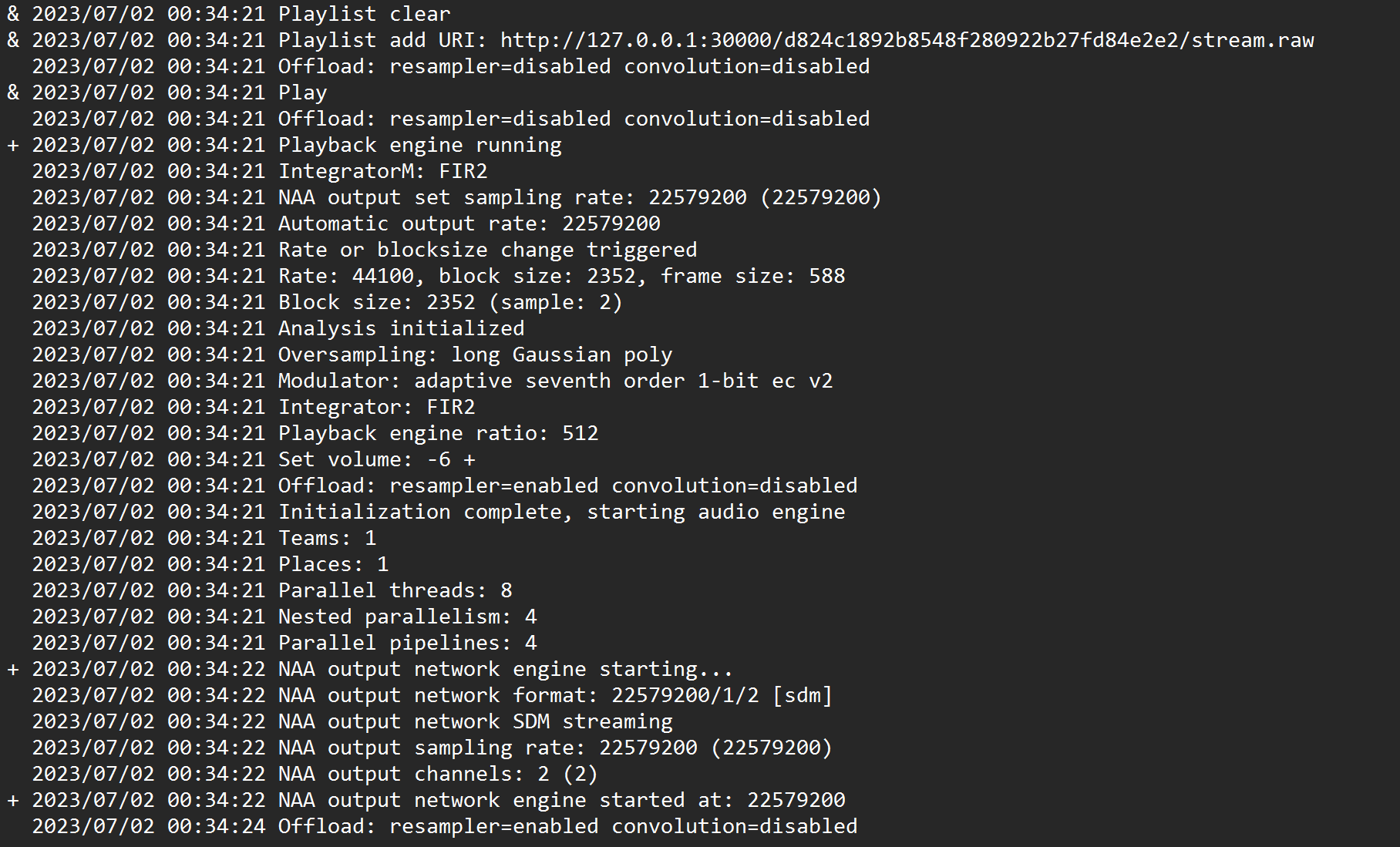Viewport: 1400px width, 847px height.
Task: Click the Playback engine running line
Action: tap(284, 145)
